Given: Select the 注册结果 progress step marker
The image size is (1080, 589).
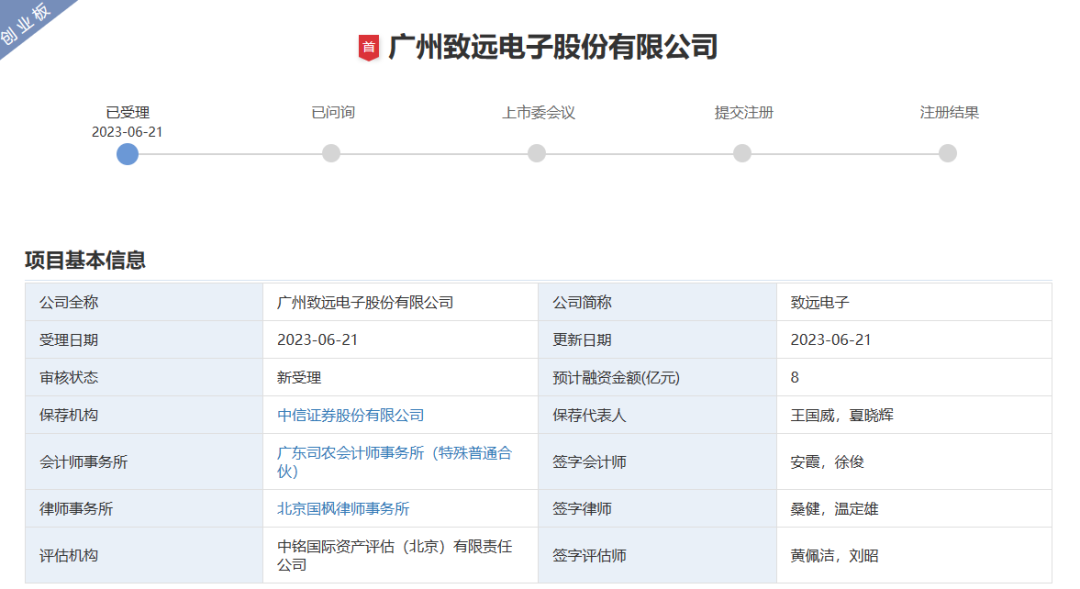Looking at the screenshot, I should point(948,153).
